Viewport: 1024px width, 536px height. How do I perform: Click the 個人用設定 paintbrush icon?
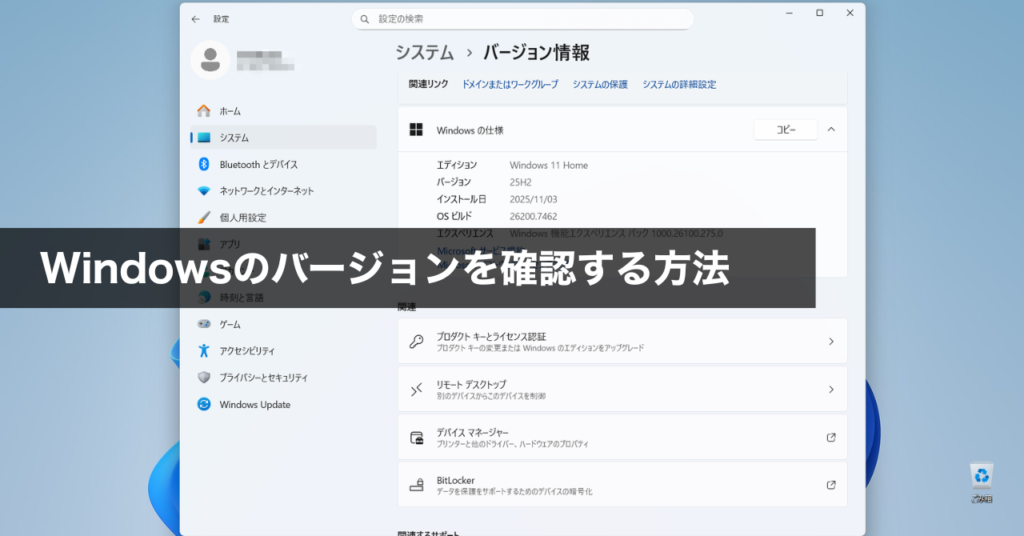(204, 217)
